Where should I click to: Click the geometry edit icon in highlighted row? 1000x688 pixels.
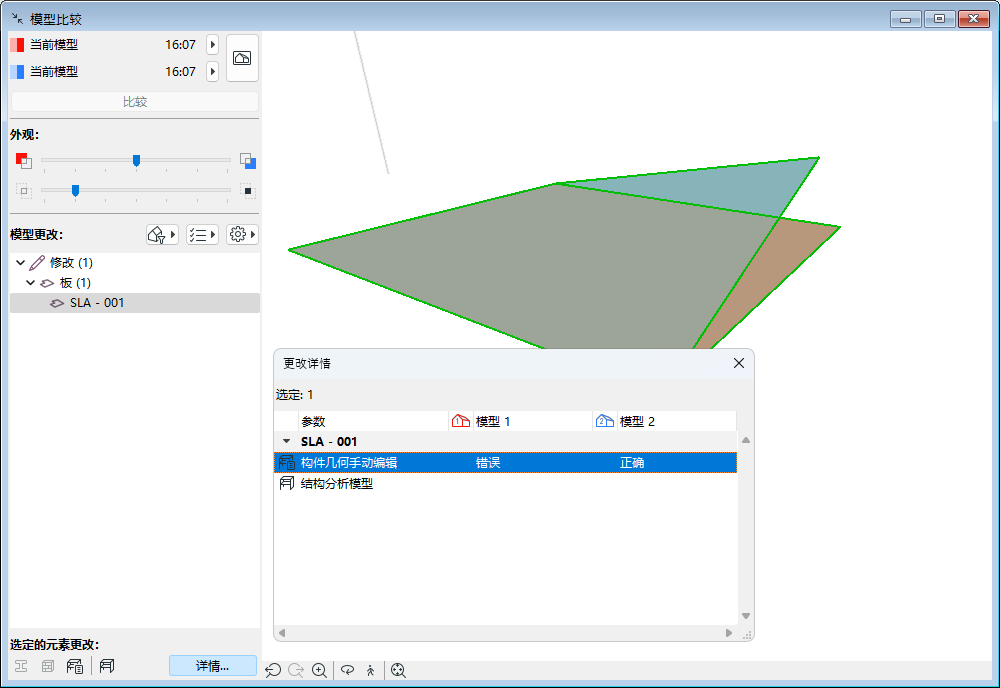[x=287, y=462]
